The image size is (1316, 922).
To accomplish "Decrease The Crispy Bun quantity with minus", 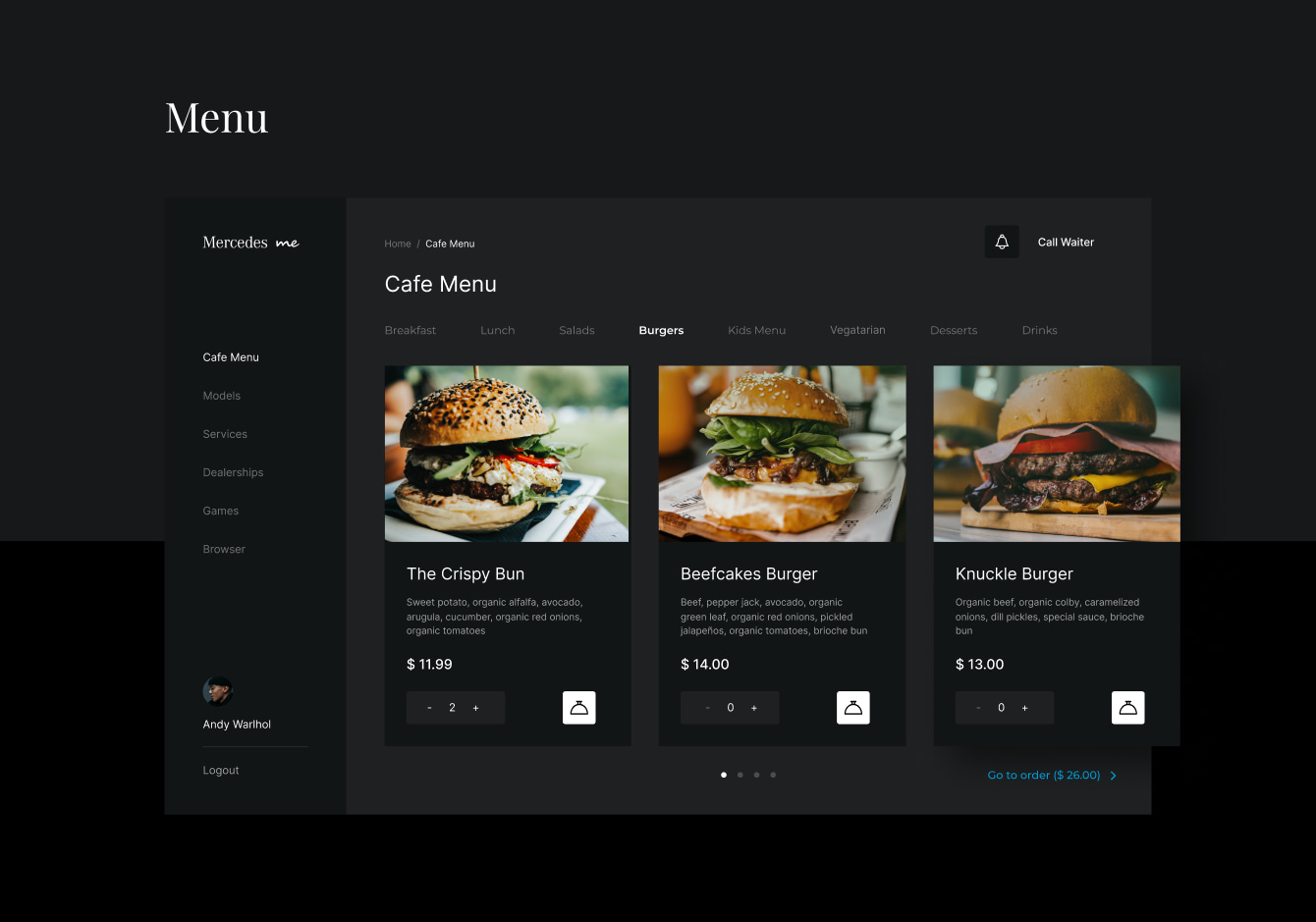I will 429,708.
